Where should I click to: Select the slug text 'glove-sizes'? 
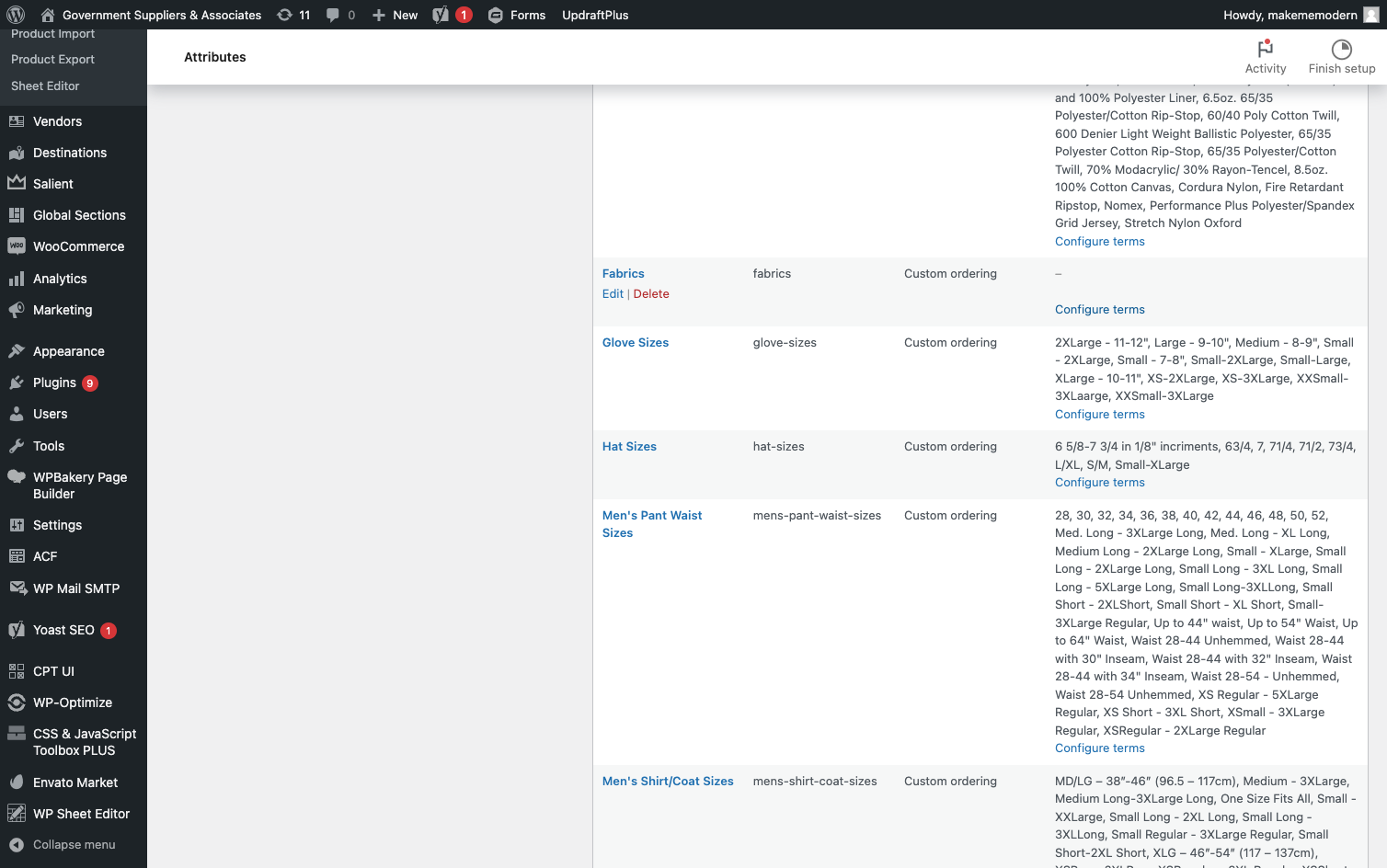pyautogui.click(x=785, y=342)
